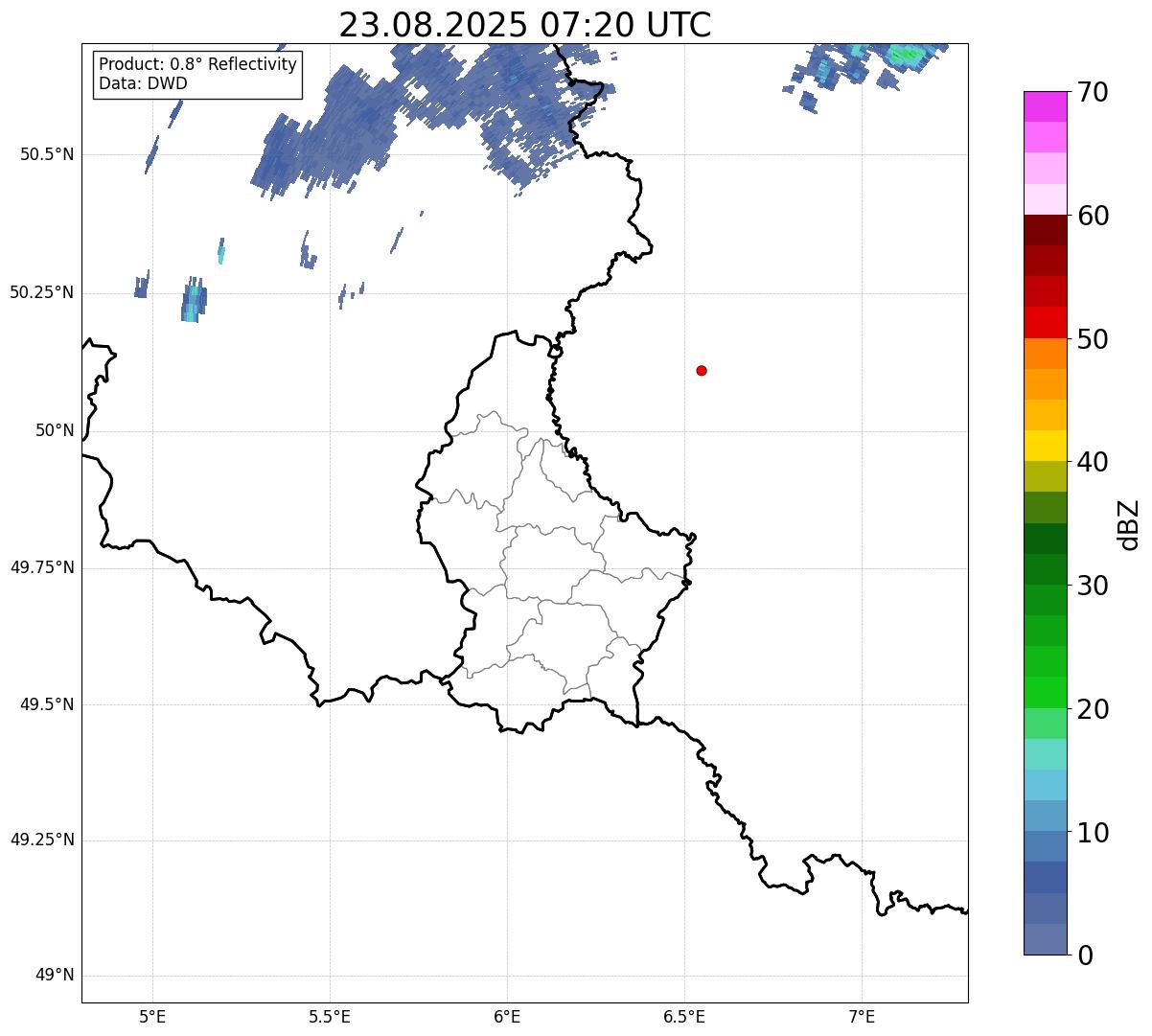Click the 5°E longitude label
Screen dimensions: 1152x1036
(152, 1017)
